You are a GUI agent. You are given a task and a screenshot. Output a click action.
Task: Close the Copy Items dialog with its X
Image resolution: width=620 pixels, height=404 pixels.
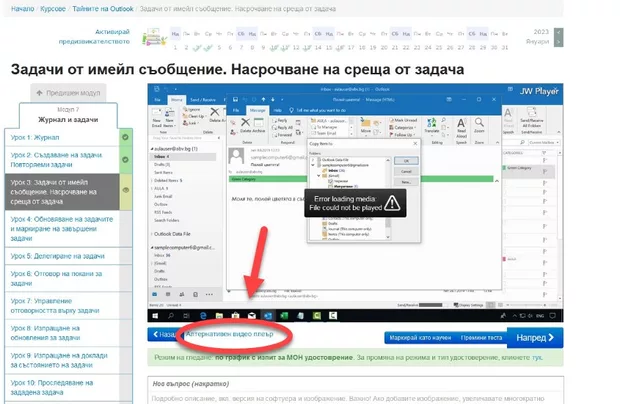tap(415, 143)
